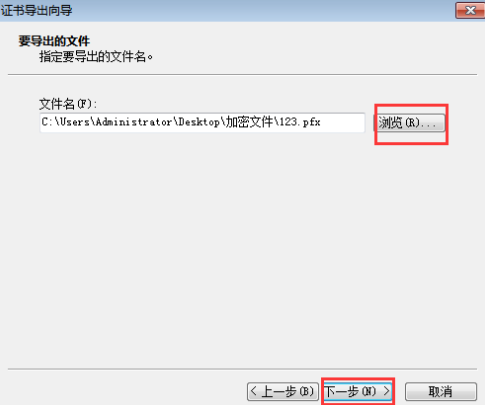Click the word Desktop in file path
Viewport: 485px width, 405px height.
pos(199,122)
